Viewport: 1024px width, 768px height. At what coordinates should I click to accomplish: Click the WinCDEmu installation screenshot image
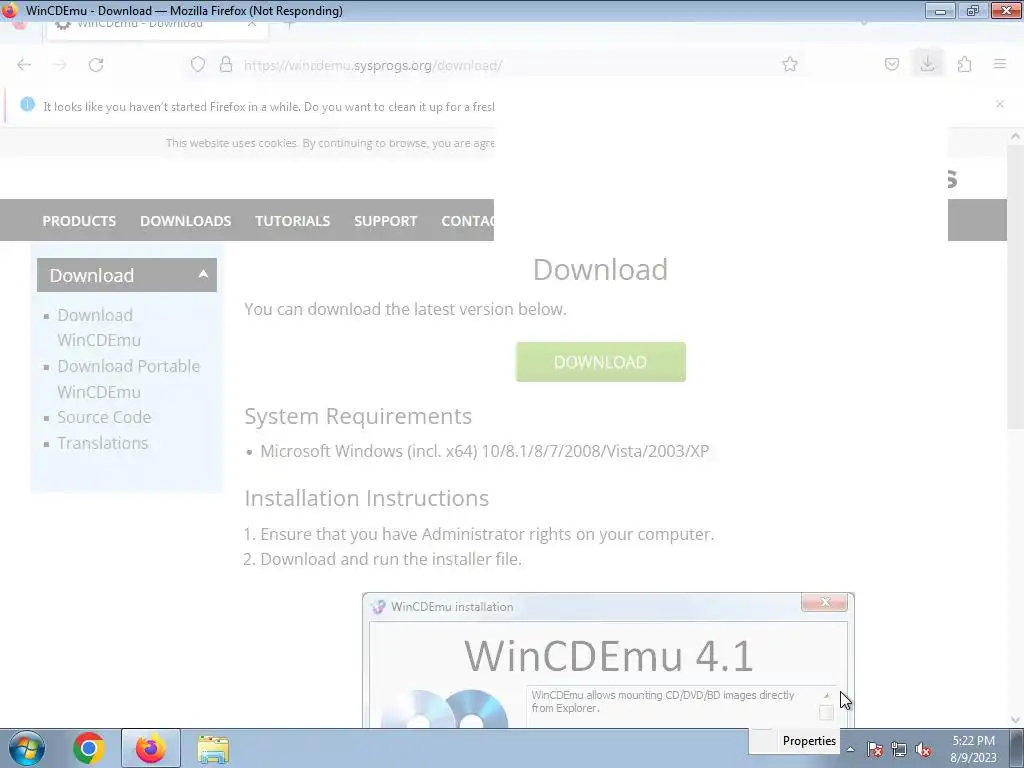[x=608, y=660]
